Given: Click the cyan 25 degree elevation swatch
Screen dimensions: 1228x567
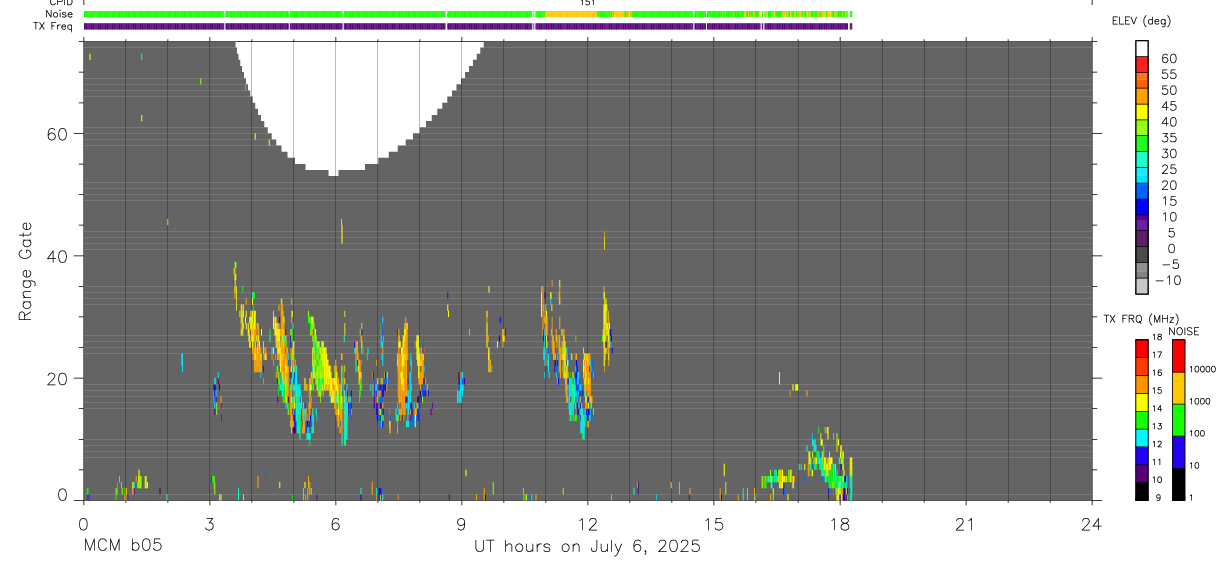Looking at the screenshot, I should click(1142, 176).
